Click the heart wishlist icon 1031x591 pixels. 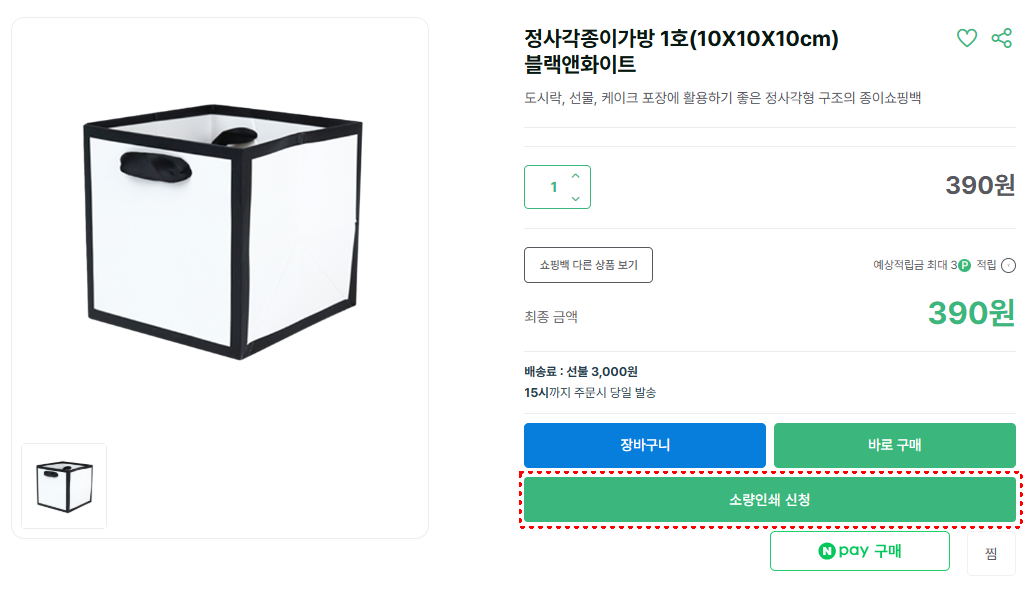click(966, 39)
